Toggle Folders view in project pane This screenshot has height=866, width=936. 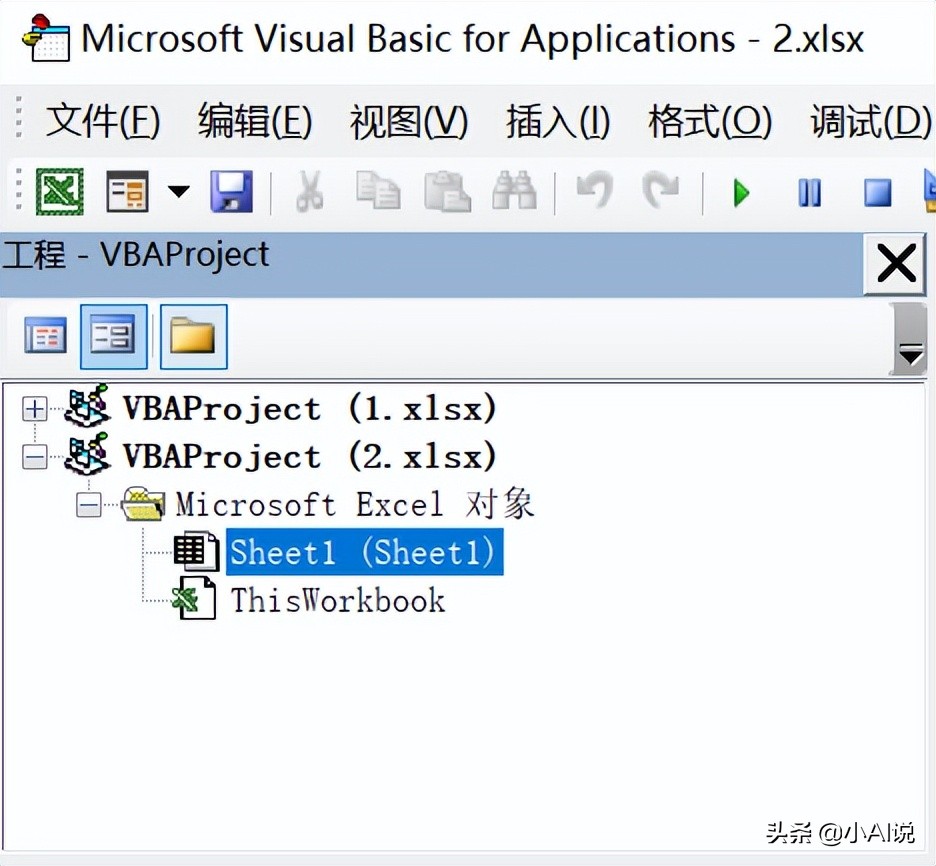pos(193,337)
